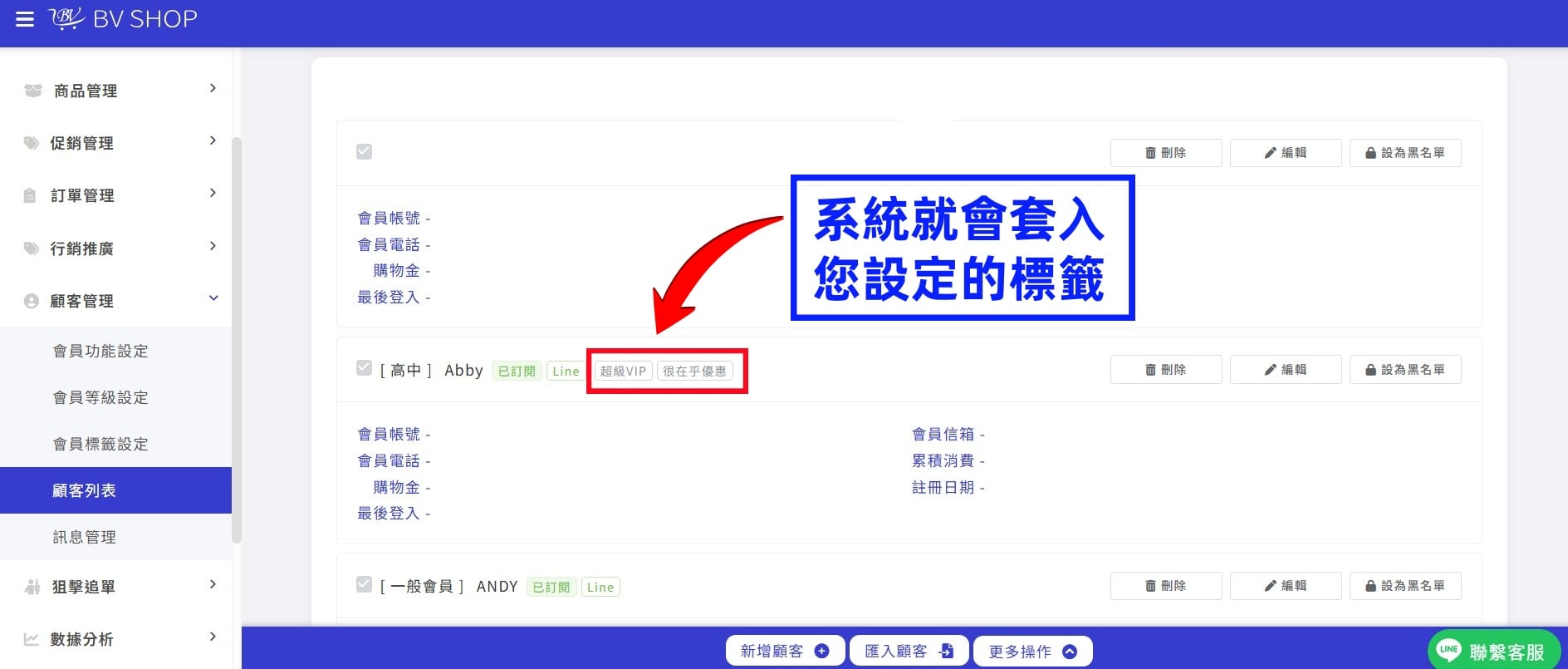Expand the 商品管理 menu chevron
Screen dimensions: 1568x669
[213, 88]
